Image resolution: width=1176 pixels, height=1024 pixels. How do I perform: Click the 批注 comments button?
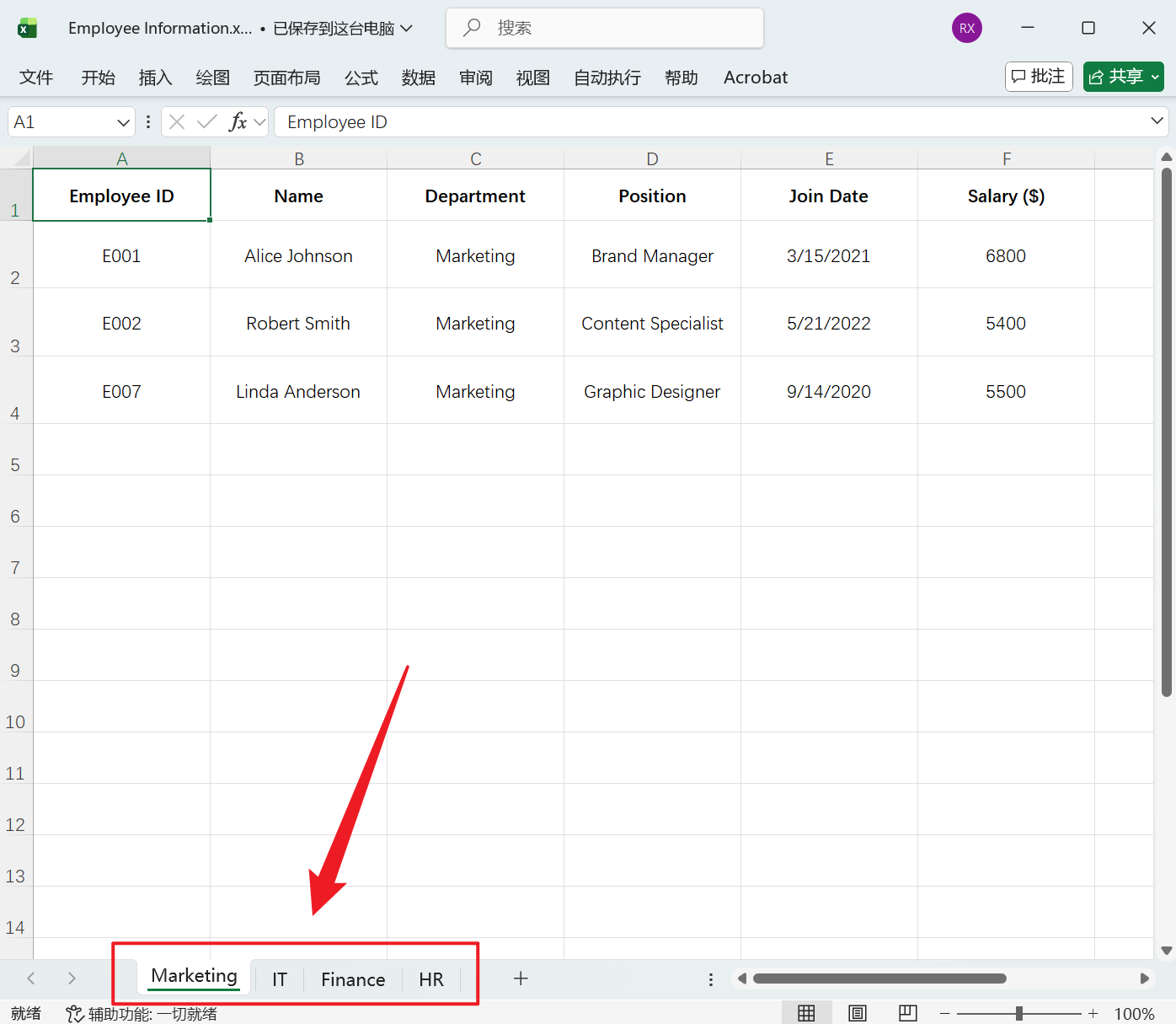1038,76
